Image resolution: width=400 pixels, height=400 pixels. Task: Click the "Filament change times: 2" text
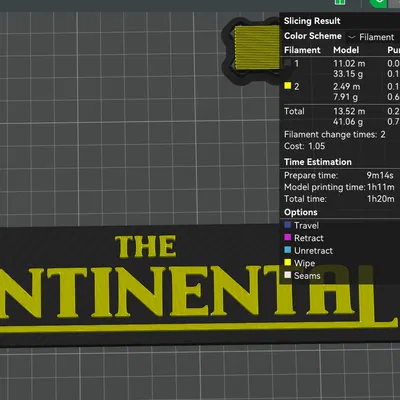point(335,135)
